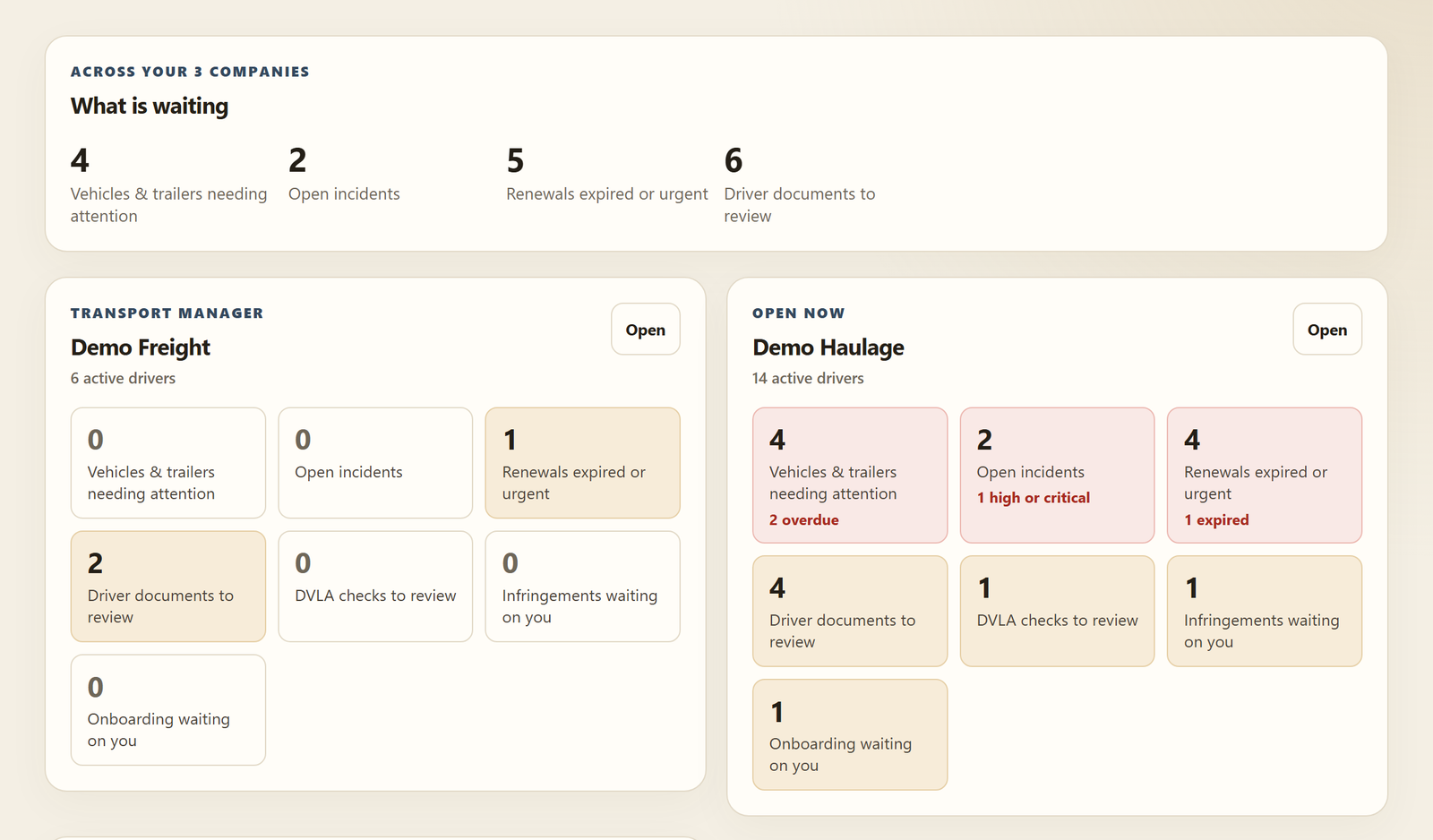The height and width of the screenshot is (840, 1433).
Task: Select Demo Freight's Open incidents tile
Action: (x=375, y=463)
